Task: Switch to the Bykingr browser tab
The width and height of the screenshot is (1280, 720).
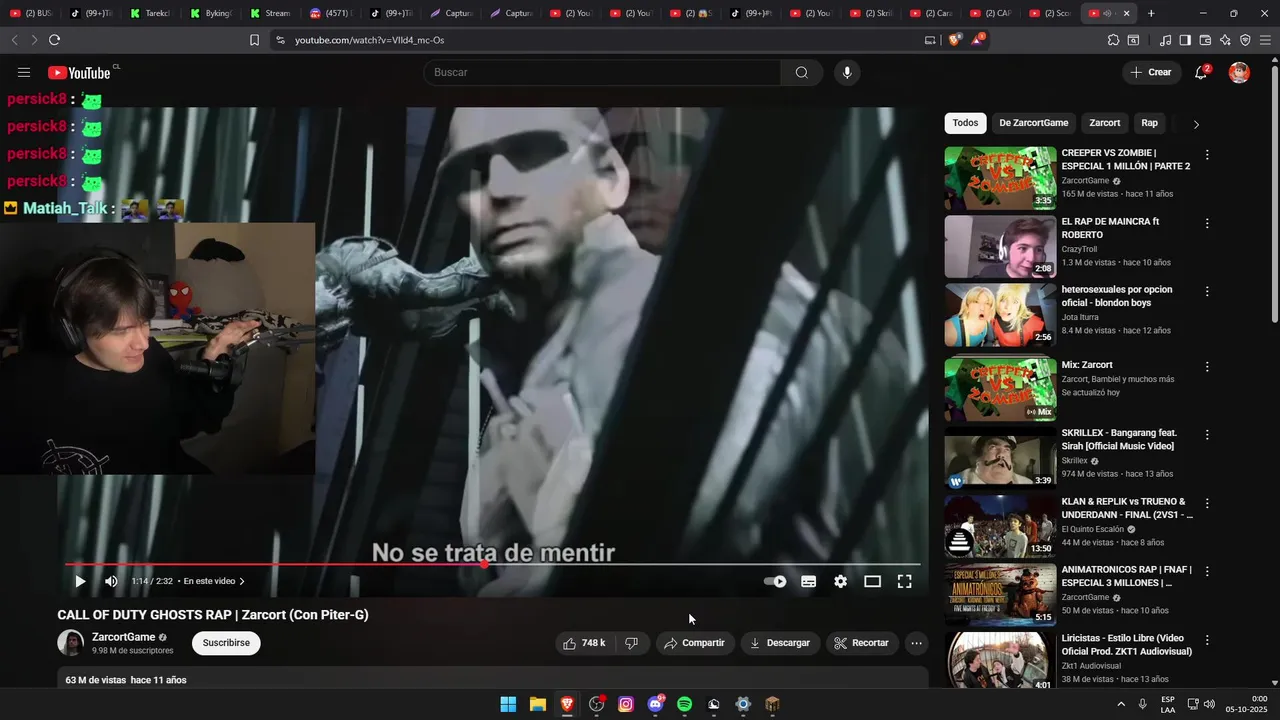Action: (x=210, y=13)
